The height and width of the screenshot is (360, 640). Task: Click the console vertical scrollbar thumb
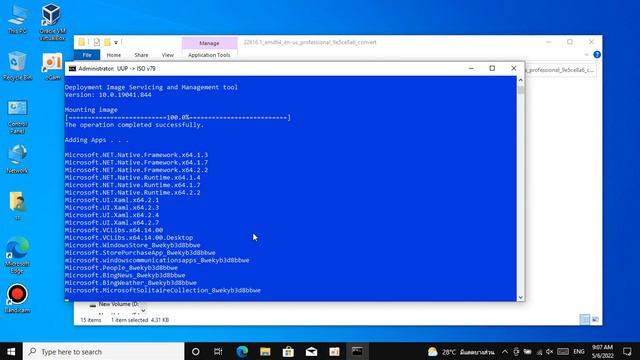point(520,89)
